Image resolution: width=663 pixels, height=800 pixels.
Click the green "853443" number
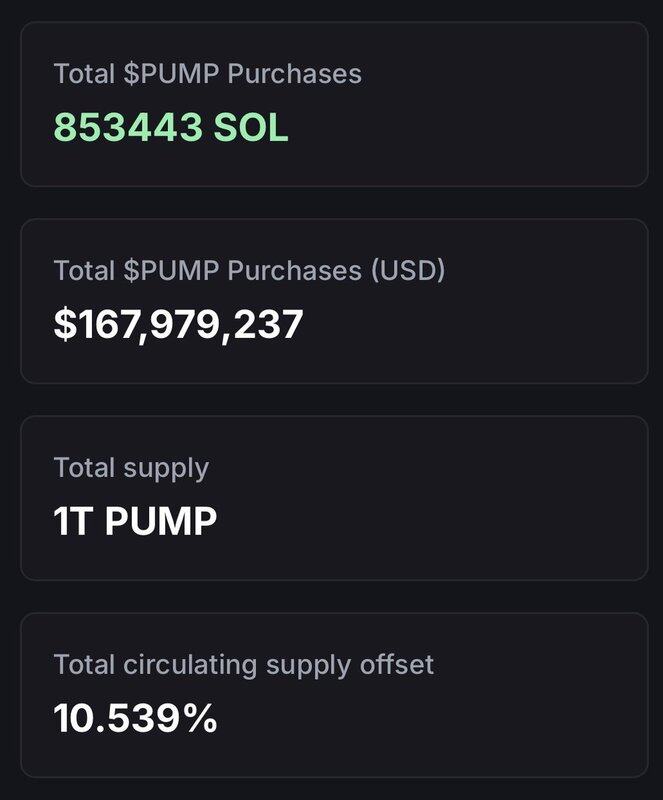[x=128, y=127]
